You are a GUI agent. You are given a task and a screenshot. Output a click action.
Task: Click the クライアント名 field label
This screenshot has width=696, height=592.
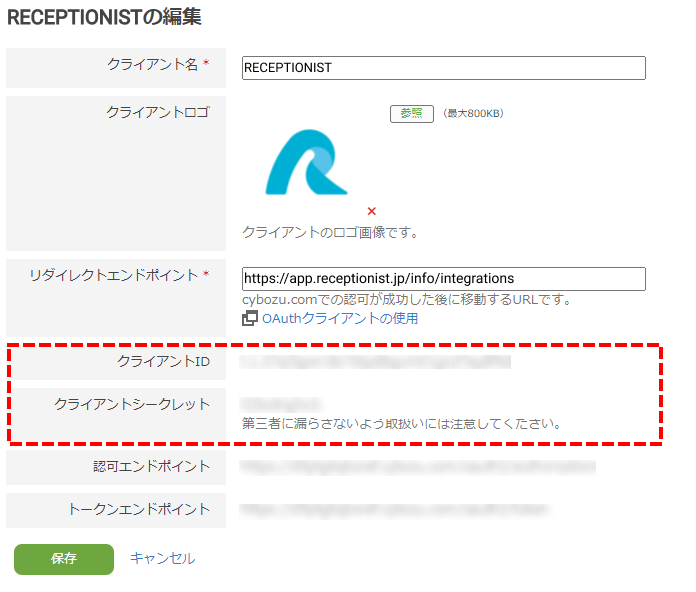(152, 64)
